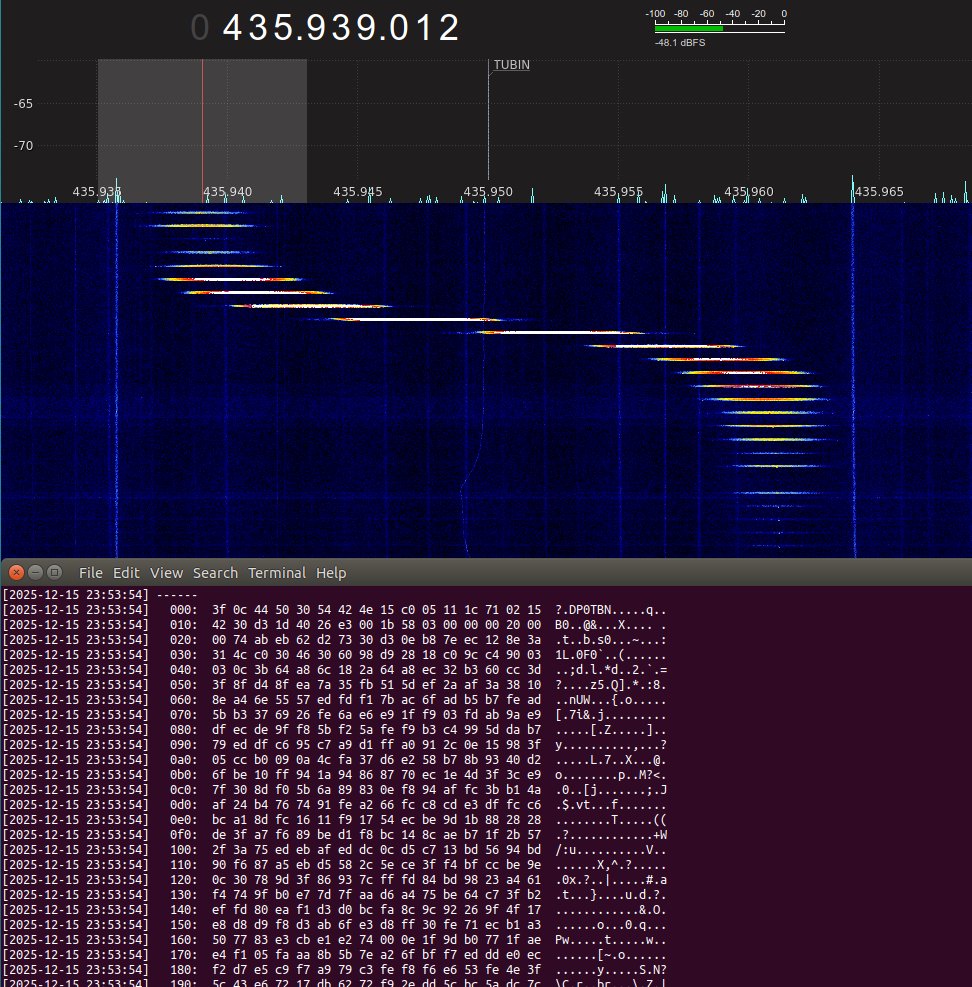972x987 pixels.
Task: Click the 1L.0F0`..(...... ASCII text
Action: pos(610,655)
